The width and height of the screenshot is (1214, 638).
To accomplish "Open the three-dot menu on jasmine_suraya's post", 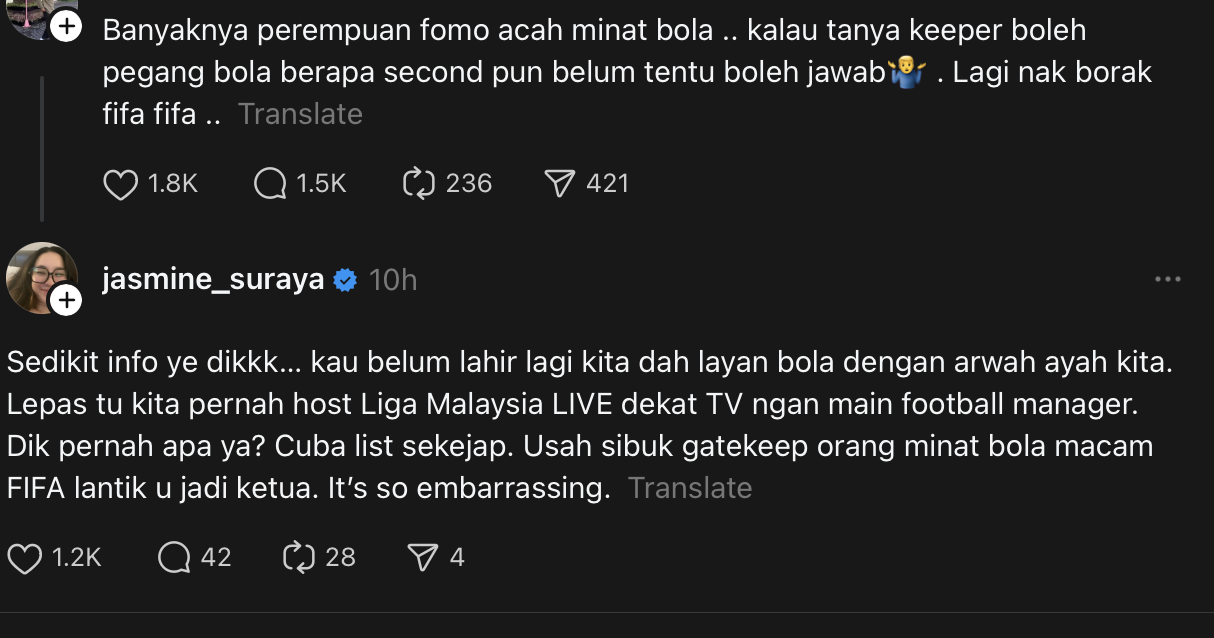I will (x=1168, y=280).
